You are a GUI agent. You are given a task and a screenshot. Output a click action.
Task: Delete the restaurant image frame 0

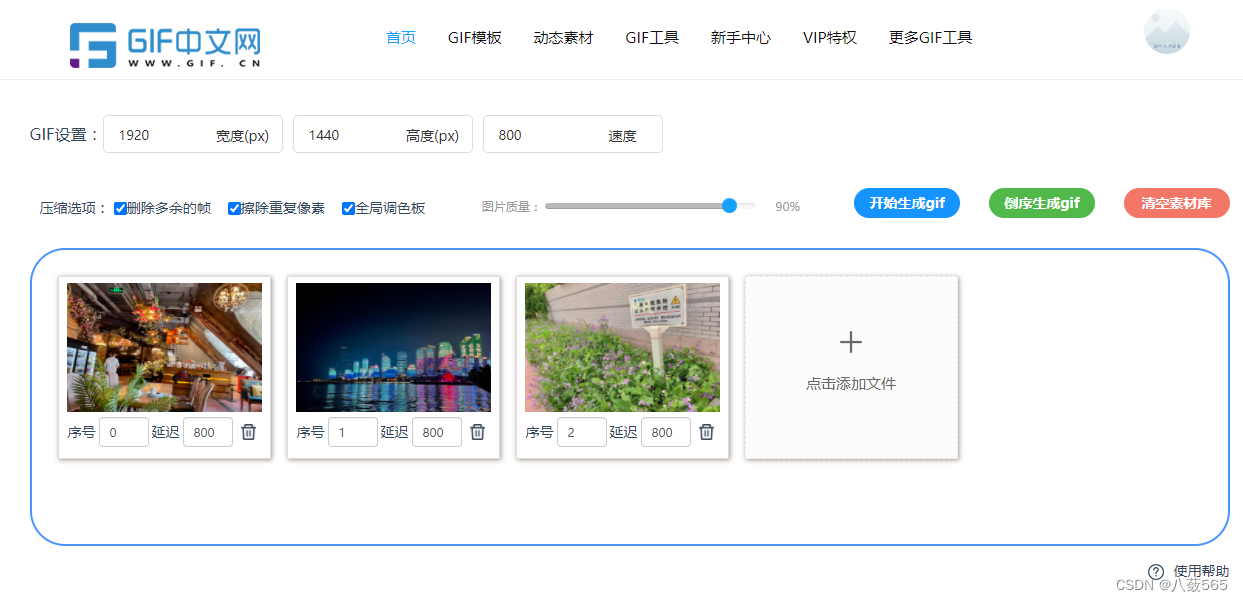click(249, 432)
